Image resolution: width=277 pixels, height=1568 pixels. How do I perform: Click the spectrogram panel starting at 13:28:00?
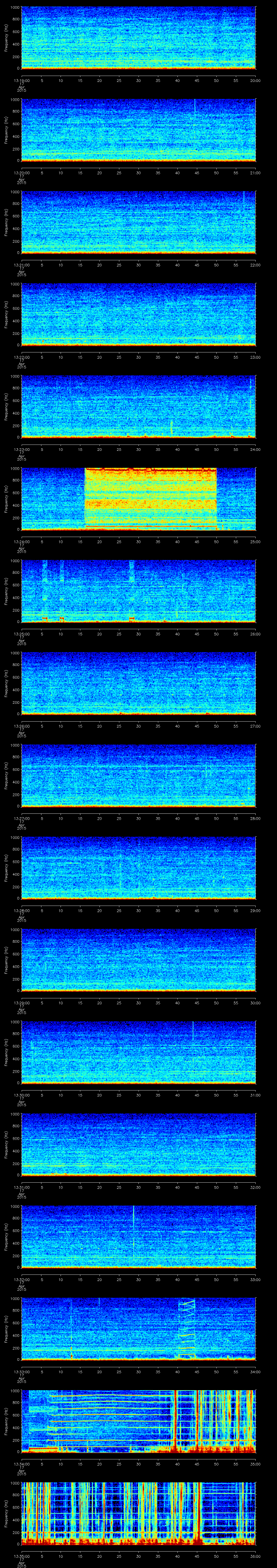138,868
